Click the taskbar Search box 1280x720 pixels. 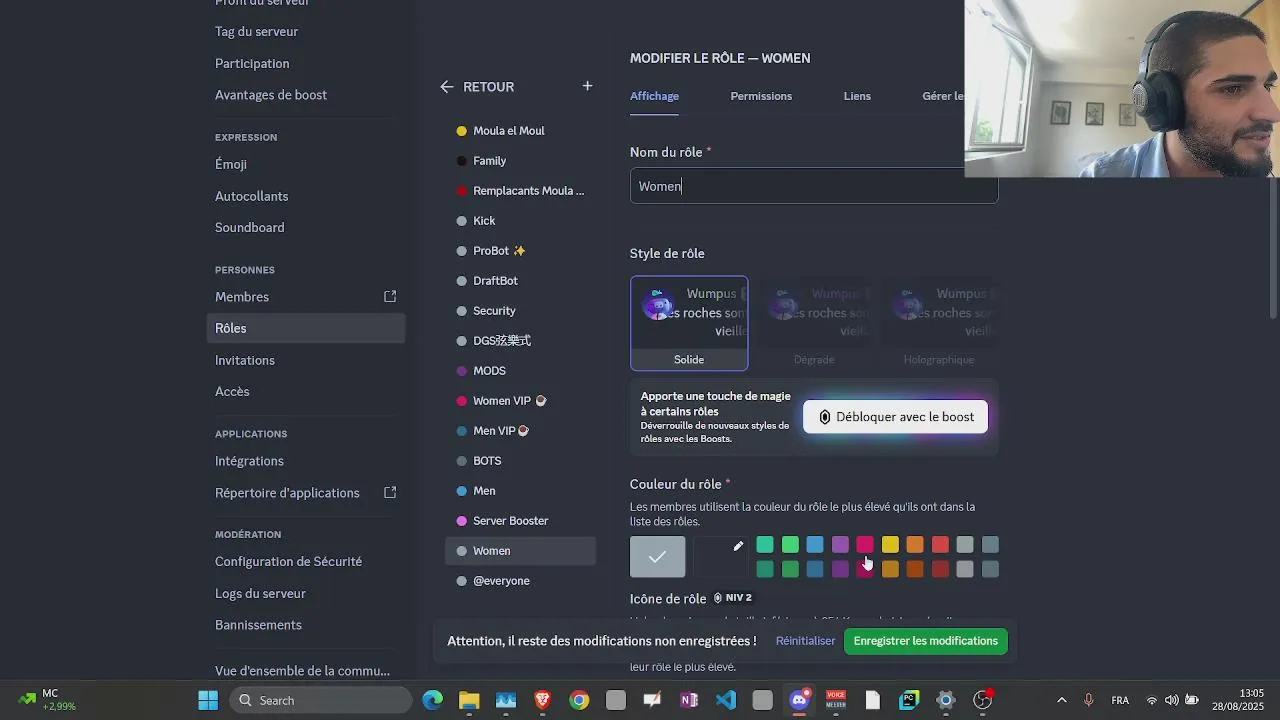coord(321,700)
